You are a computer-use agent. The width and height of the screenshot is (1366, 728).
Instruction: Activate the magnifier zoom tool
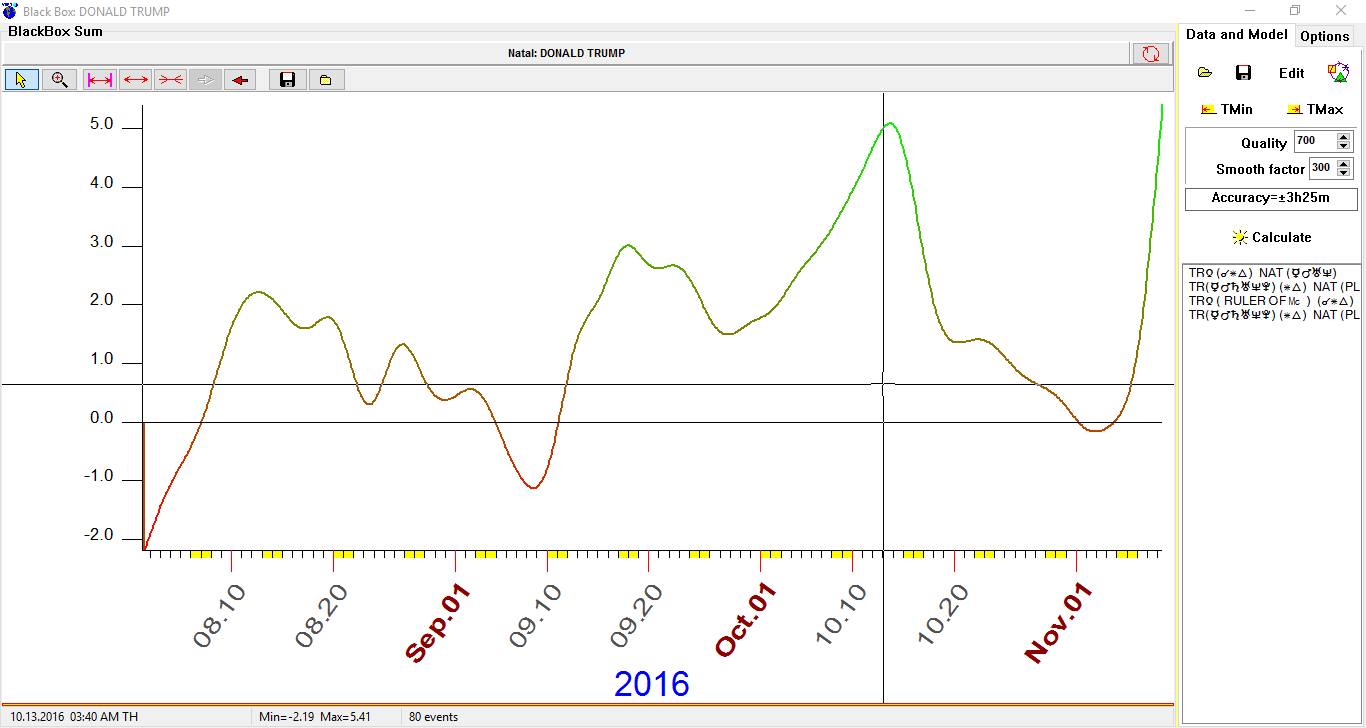(x=59, y=80)
